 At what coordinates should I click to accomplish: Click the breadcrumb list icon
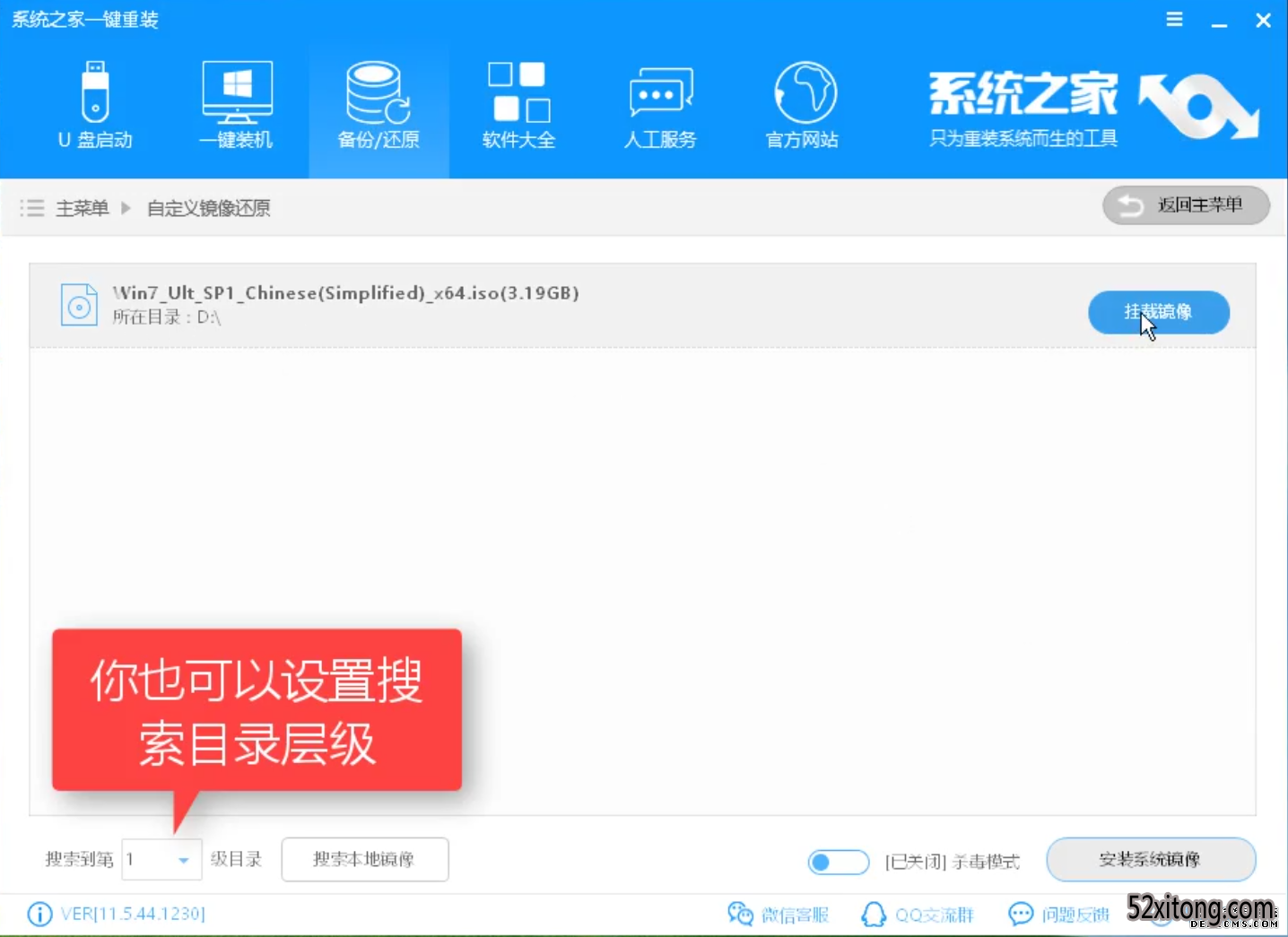pos(32,208)
